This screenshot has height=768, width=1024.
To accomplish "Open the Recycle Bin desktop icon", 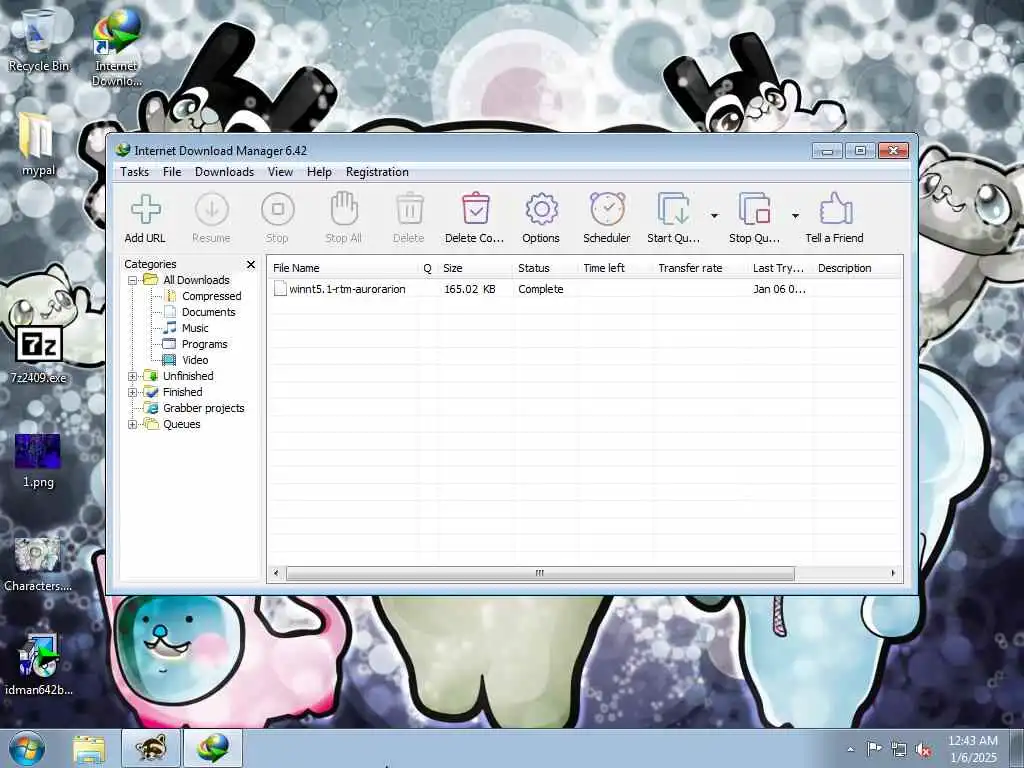I will click(x=39, y=40).
